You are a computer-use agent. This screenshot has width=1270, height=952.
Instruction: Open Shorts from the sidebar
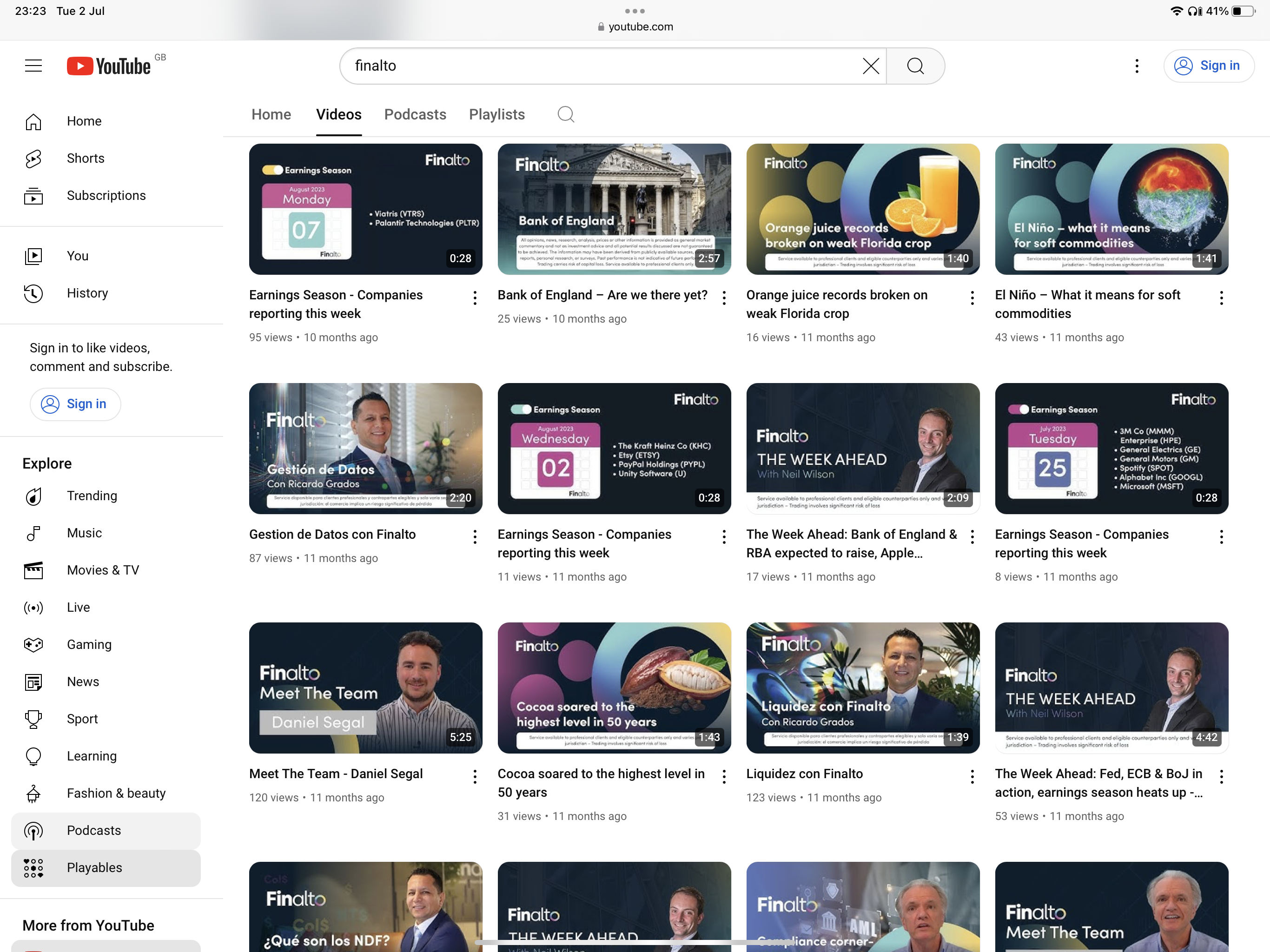coord(85,159)
